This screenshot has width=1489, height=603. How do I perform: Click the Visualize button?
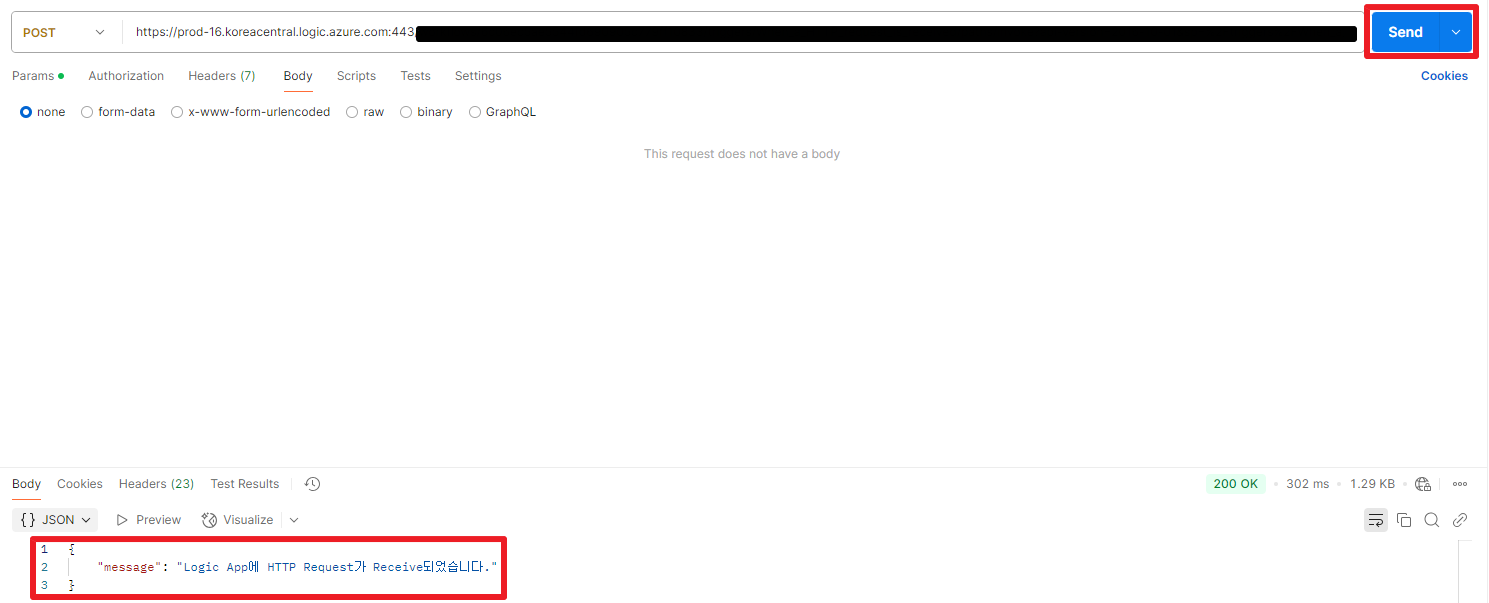tap(238, 520)
